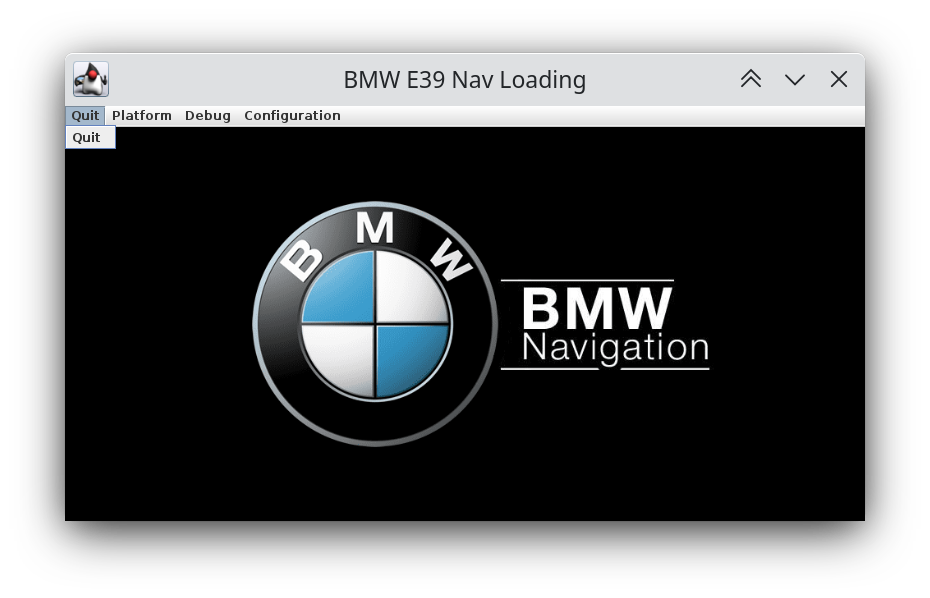
Task: Click the down-chevron minimize button
Action: pyautogui.click(x=795, y=79)
